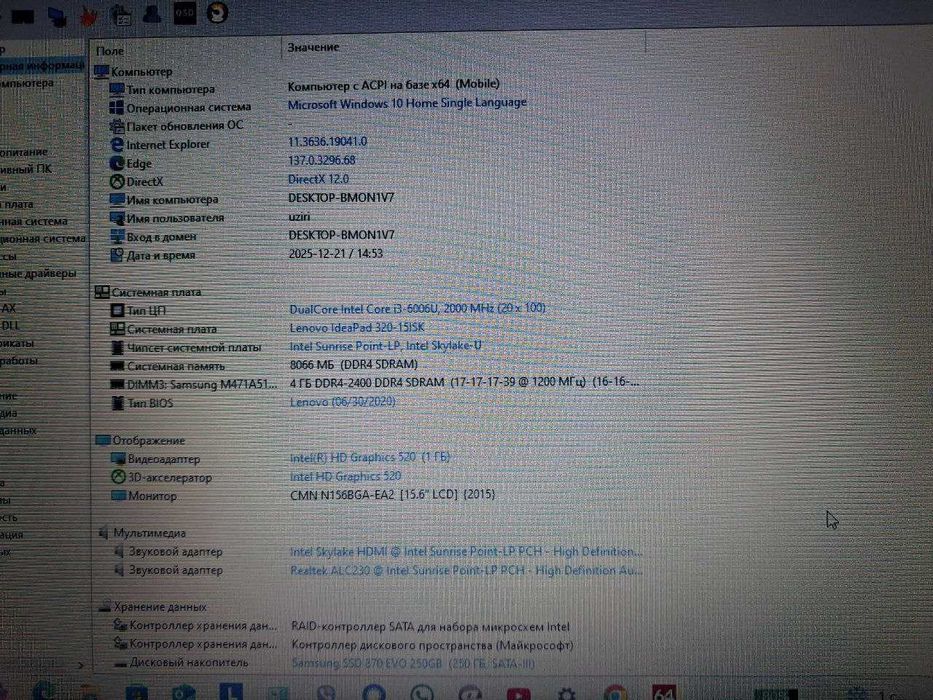Click the Вход в домен row icon
The image size is (933, 700).
[117, 237]
